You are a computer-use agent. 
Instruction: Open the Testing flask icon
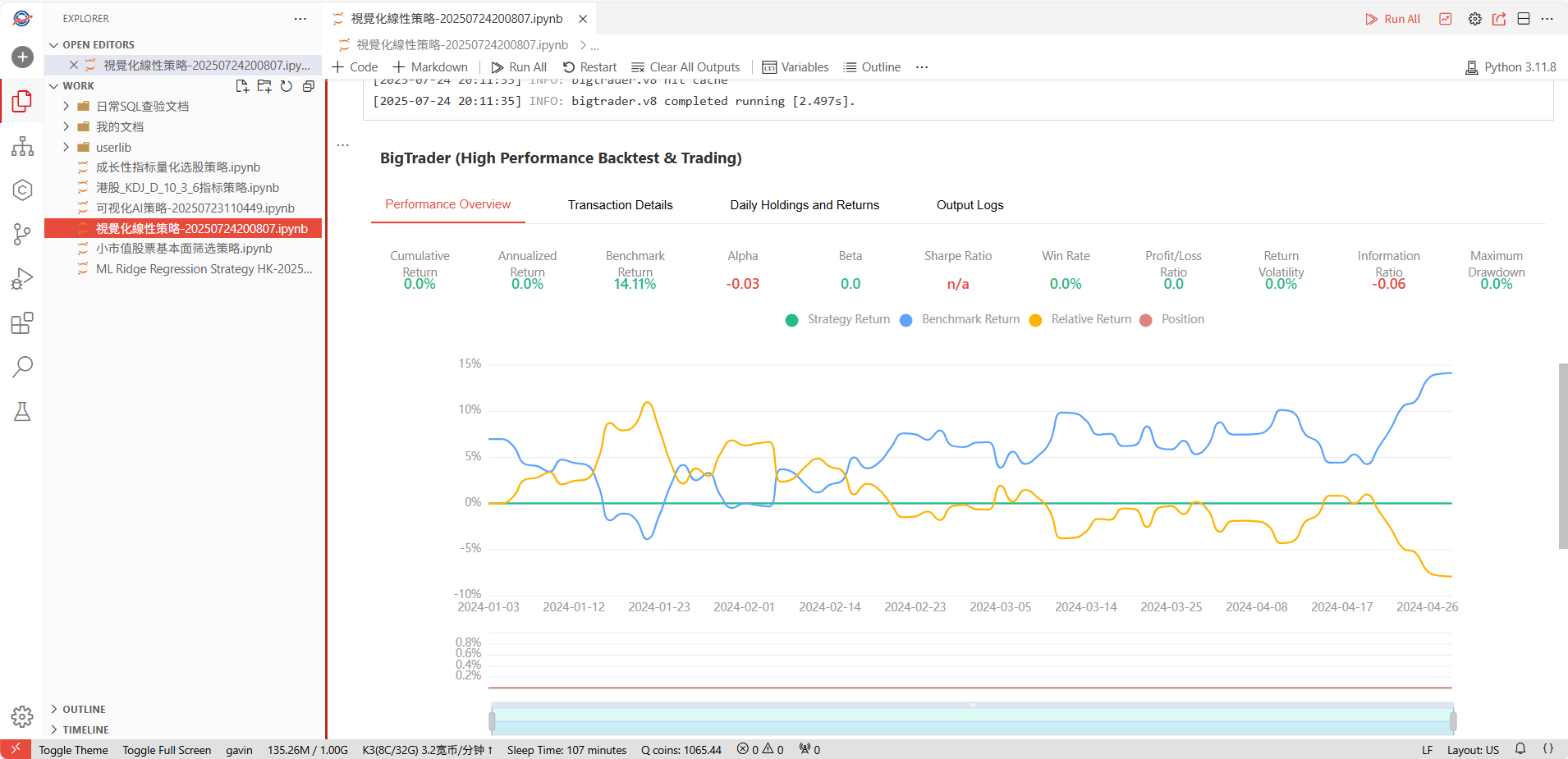[x=22, y=411]
